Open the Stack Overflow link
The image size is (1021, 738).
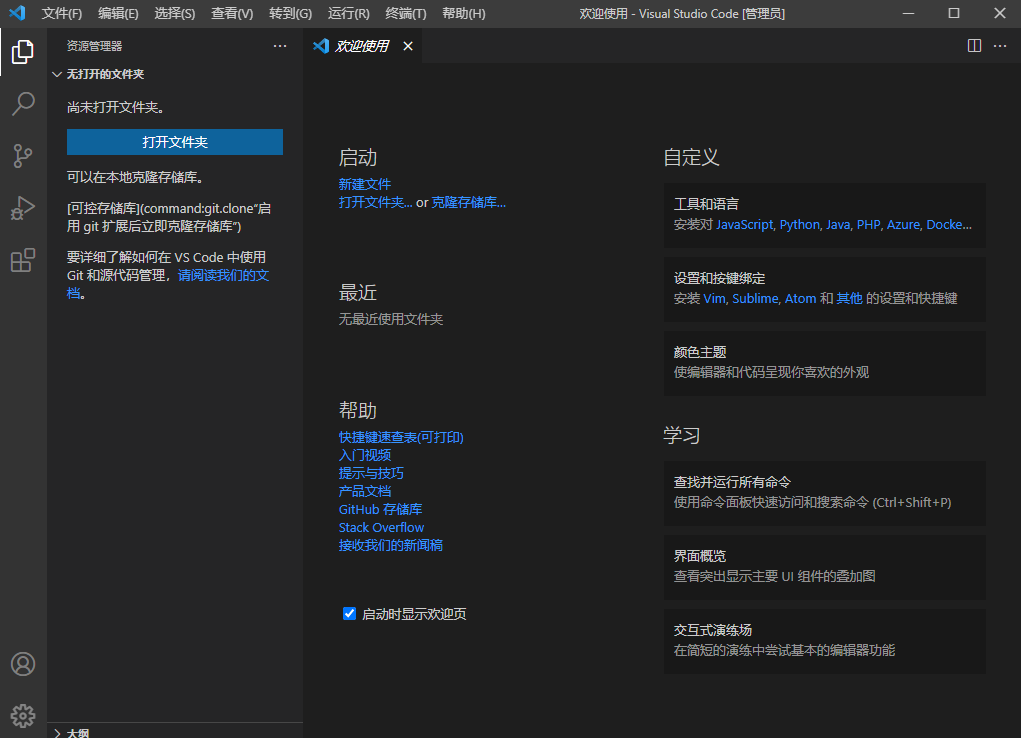click(x=381, y=527)
